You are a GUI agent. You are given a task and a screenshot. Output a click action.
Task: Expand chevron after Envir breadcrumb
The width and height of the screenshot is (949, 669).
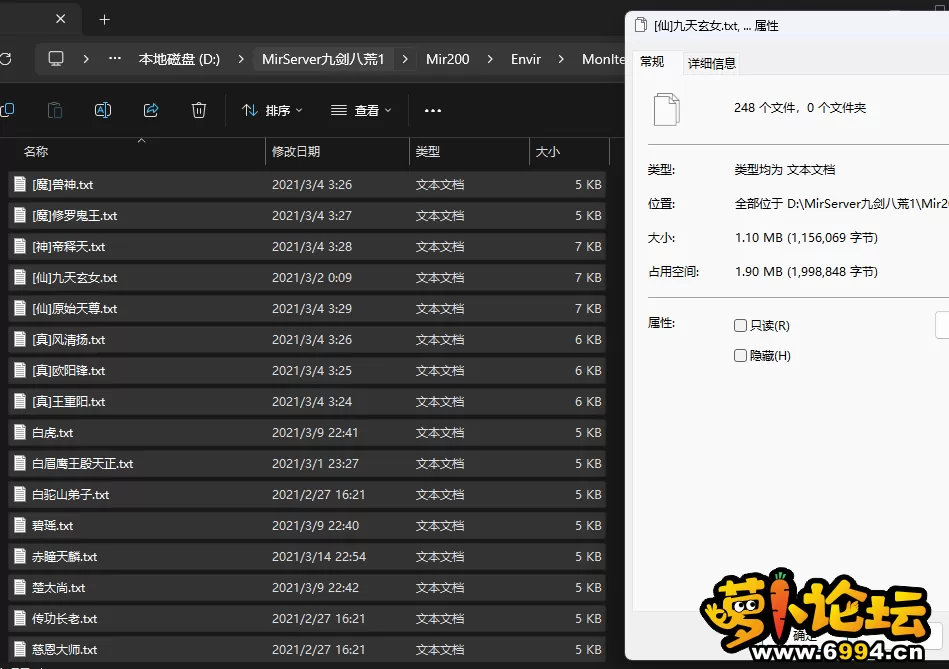(x=561, y=59)
